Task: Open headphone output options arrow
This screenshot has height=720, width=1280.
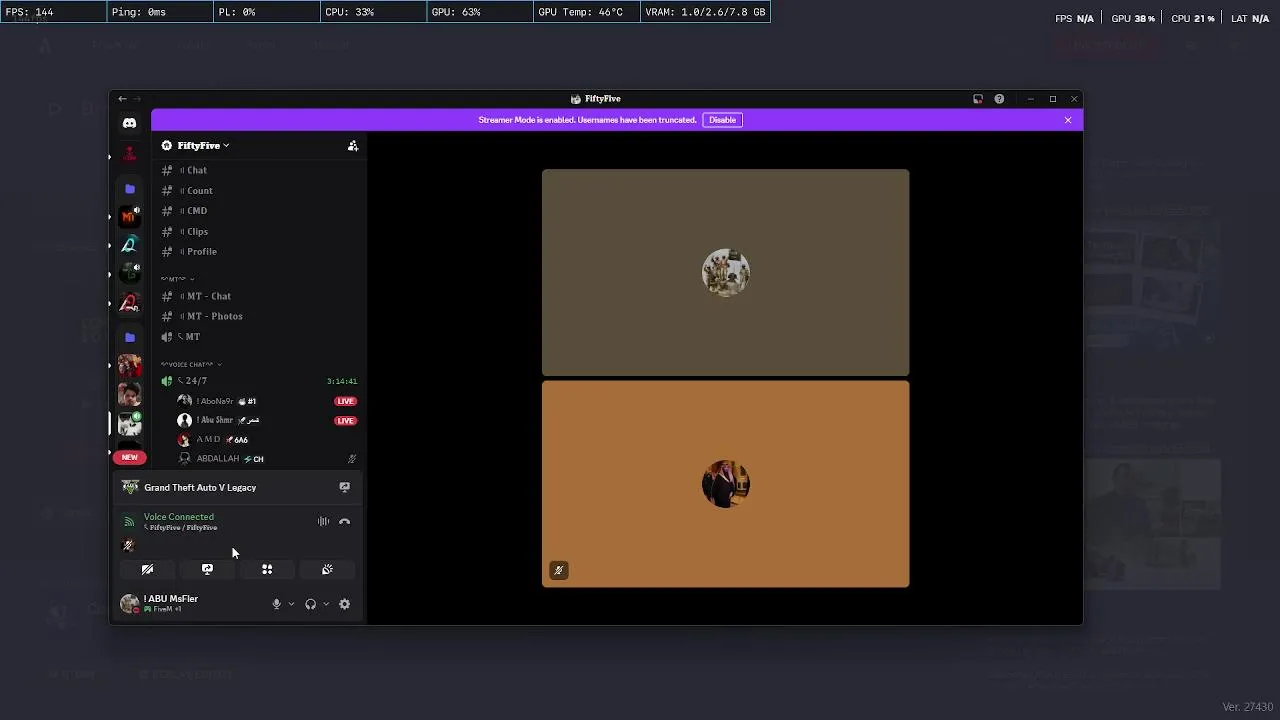Action: point(325,604)
